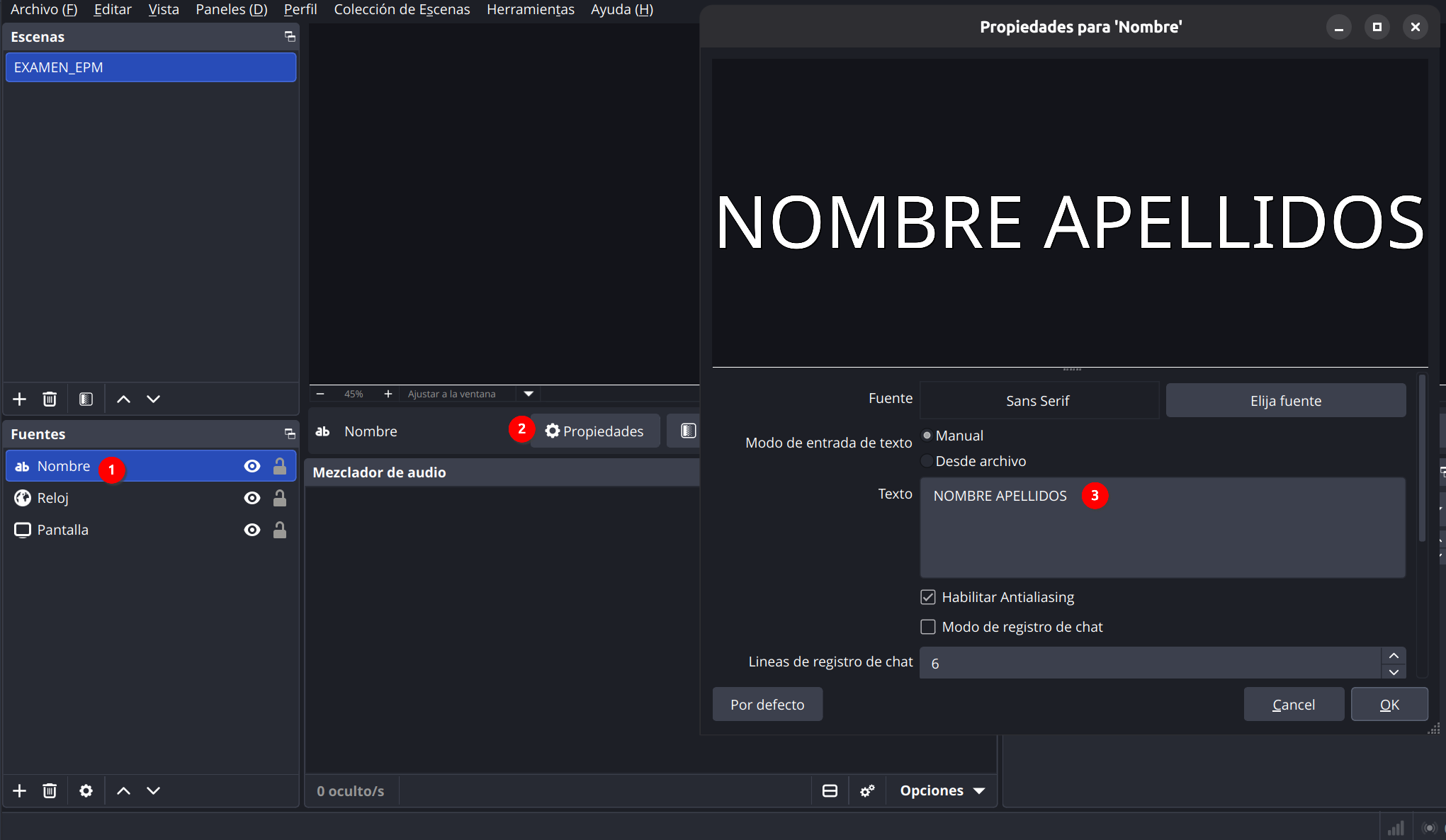Open the Editar menu
1446x840 pixels.
pos(113,9)
